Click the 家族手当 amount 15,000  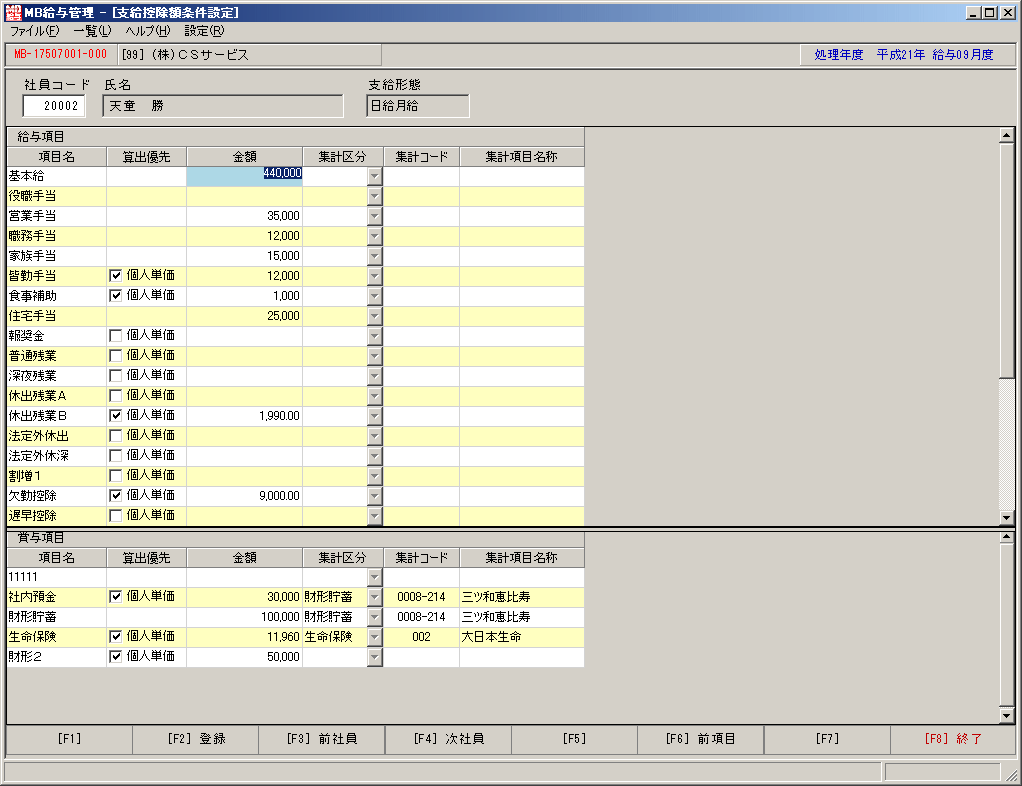(x=244, y=256)
